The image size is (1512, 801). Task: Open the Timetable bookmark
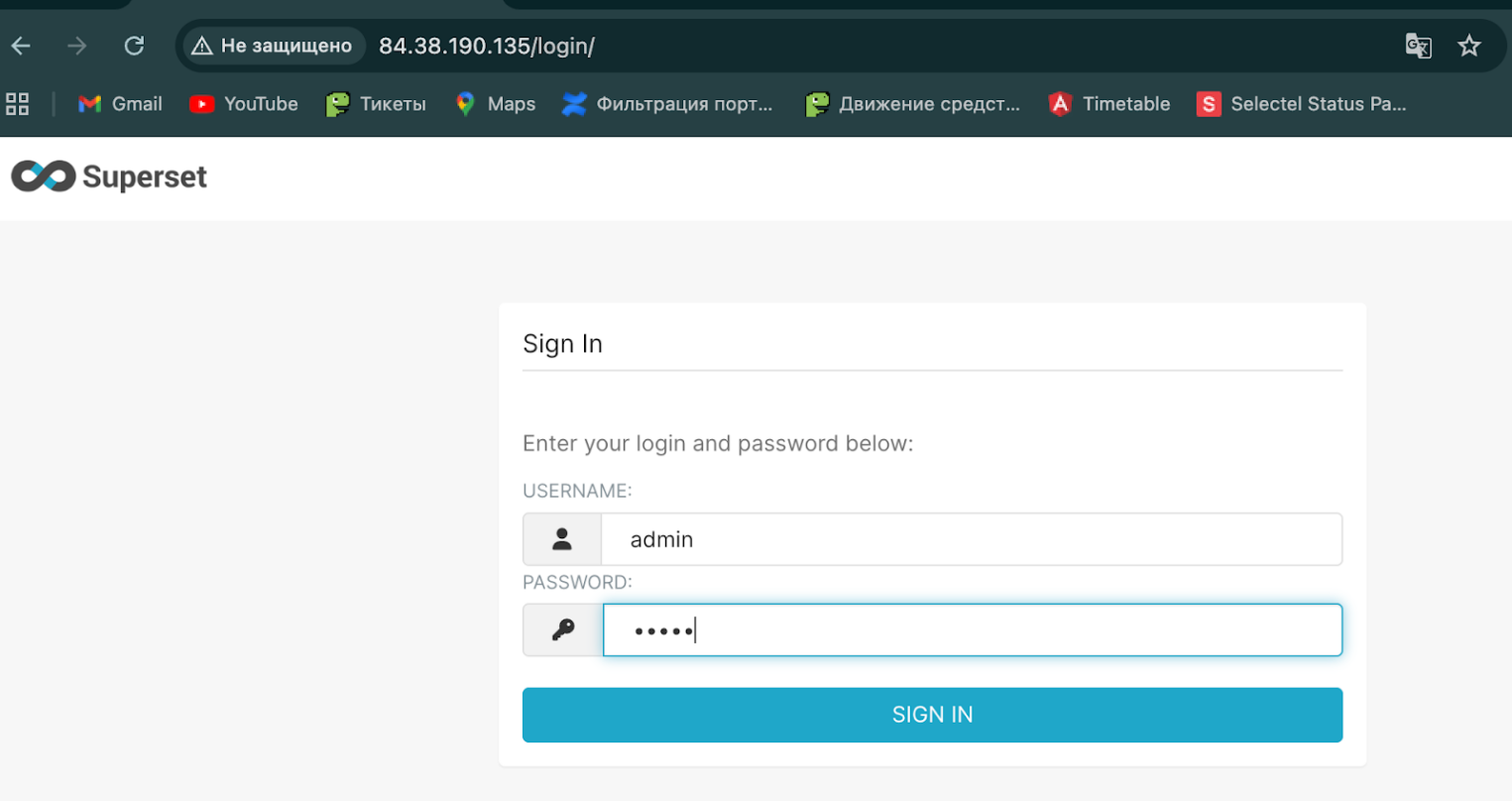[x=1109, y=104]
